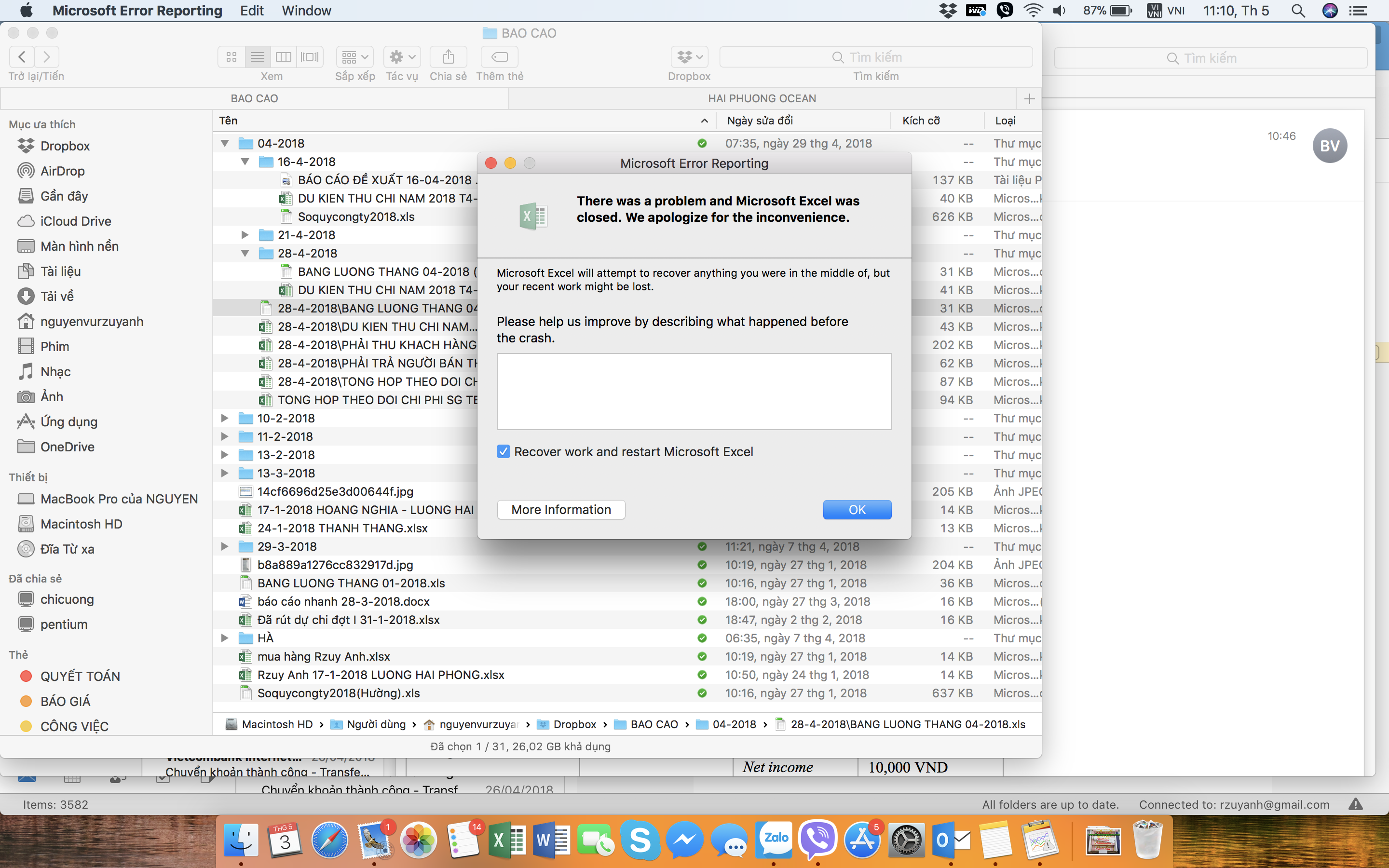The width and height of the screenshot is (1389, 868).
Task: Open Spotlight search in menu bar
Action: (x=1298, y=11)
